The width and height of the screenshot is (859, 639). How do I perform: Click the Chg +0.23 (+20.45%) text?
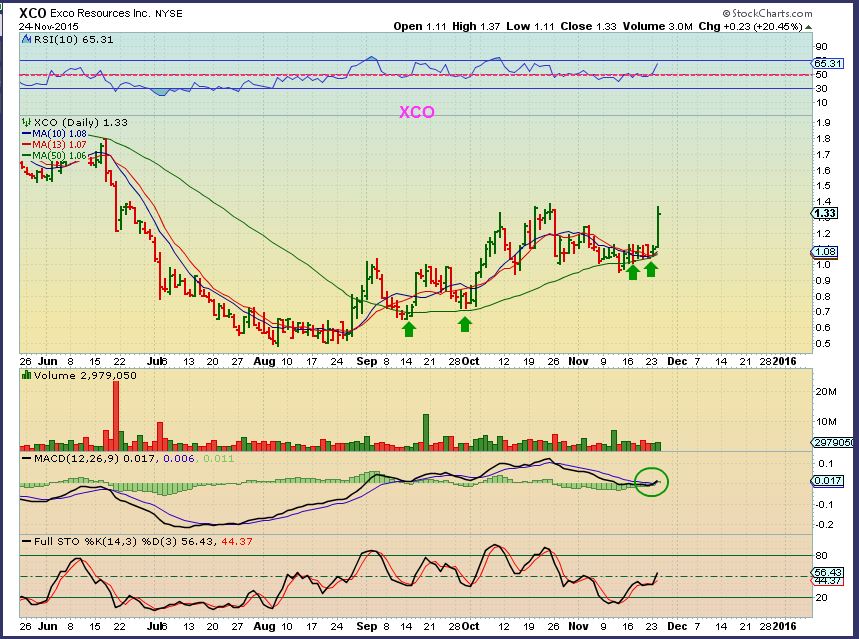751,26
